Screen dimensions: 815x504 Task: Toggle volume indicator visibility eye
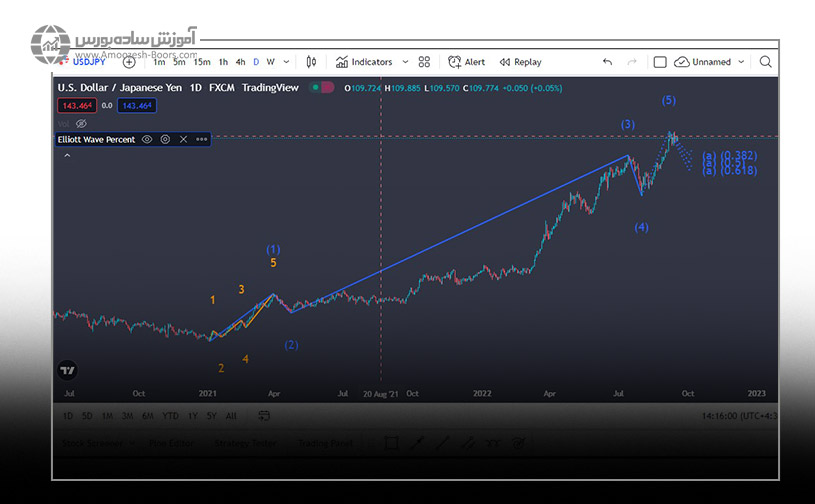click(x=82, y=123)
